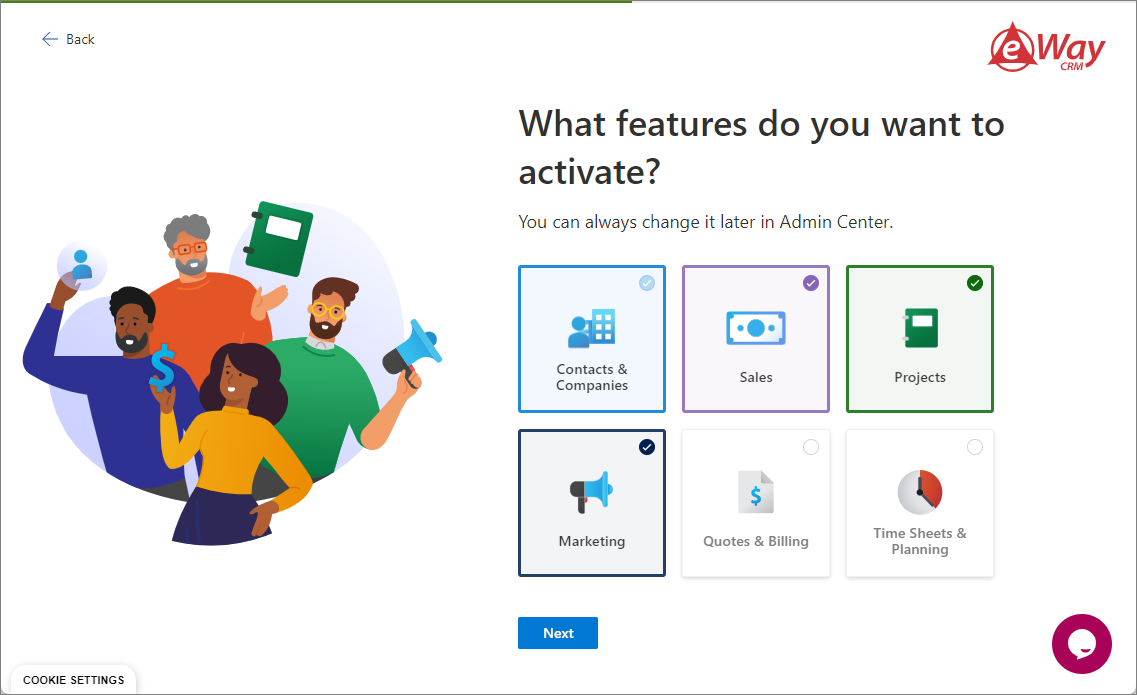
Task: Click the "Contacts & Companies" label
Action: [x=592, y=377]
